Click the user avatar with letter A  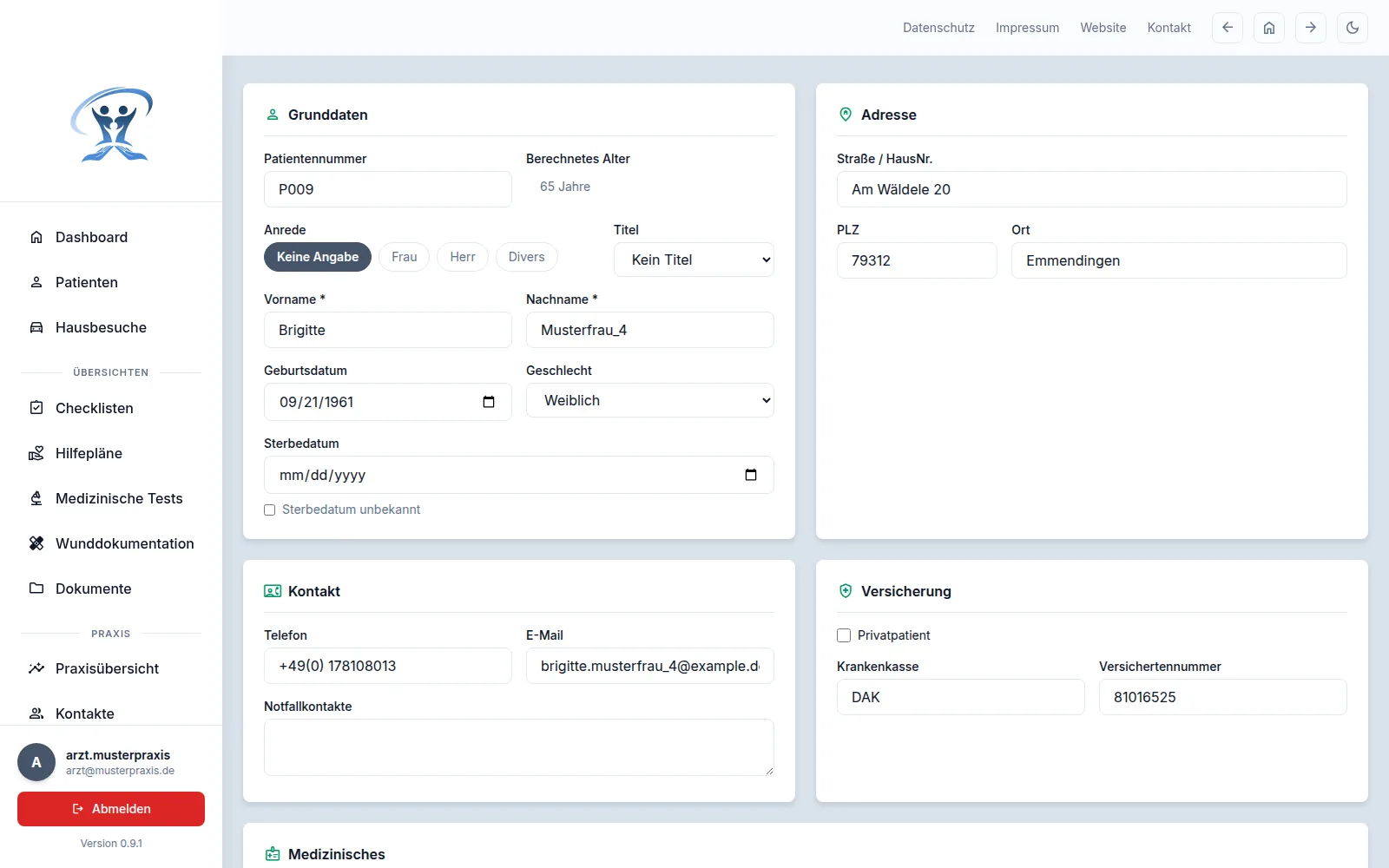36,762
